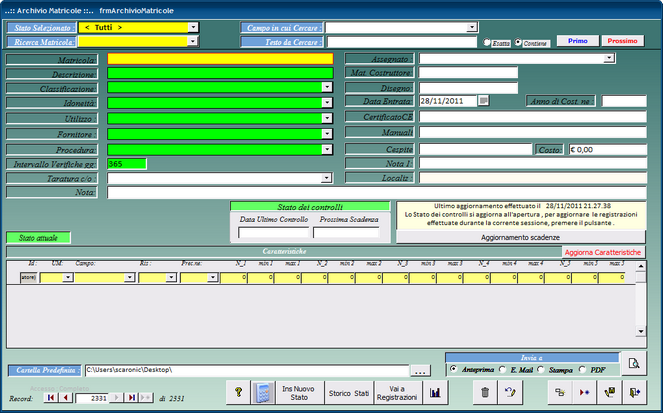Select the Contiene search option
663x413 pixels.
click(518, 42)
